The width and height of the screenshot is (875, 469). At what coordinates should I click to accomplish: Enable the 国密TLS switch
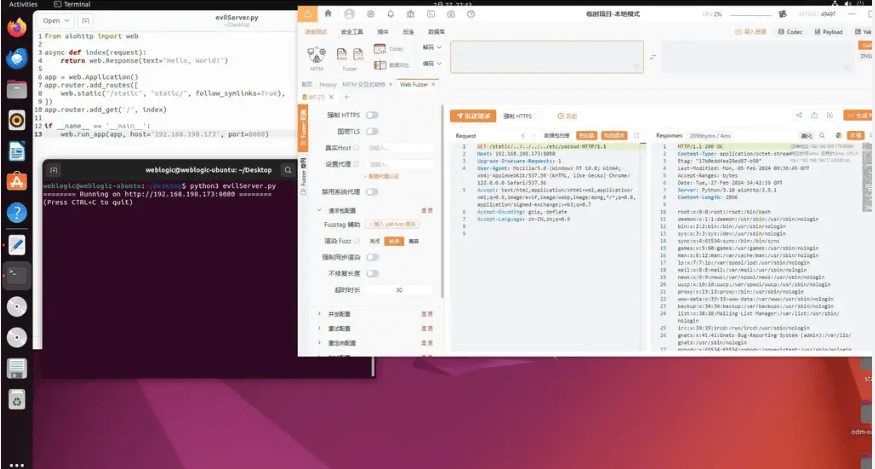click(372, 131)
